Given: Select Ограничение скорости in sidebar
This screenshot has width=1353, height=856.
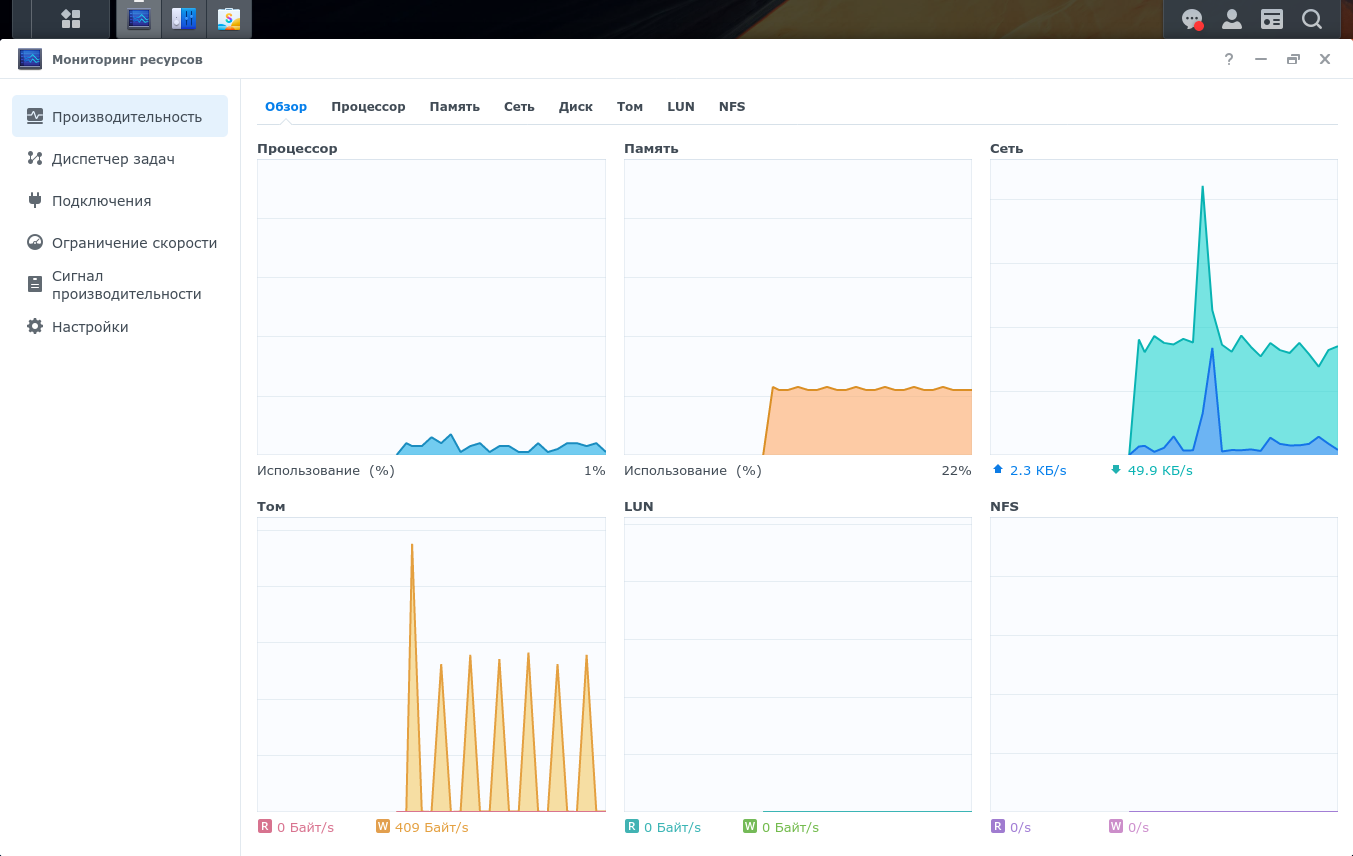Looking at the screenshot, I should coord(120,242).
